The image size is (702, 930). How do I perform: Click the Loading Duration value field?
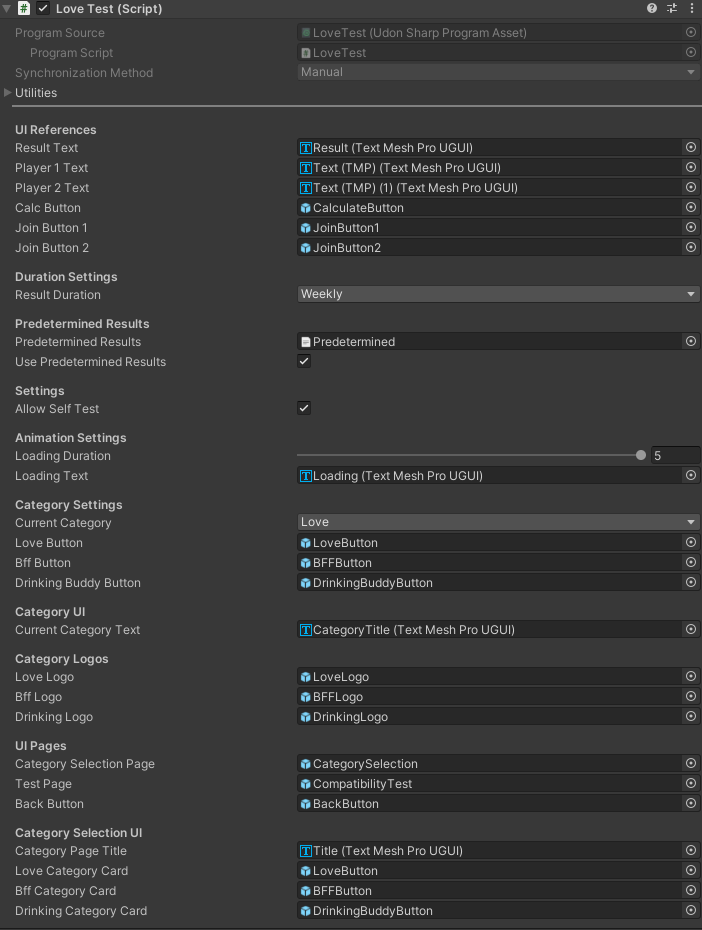675,456
